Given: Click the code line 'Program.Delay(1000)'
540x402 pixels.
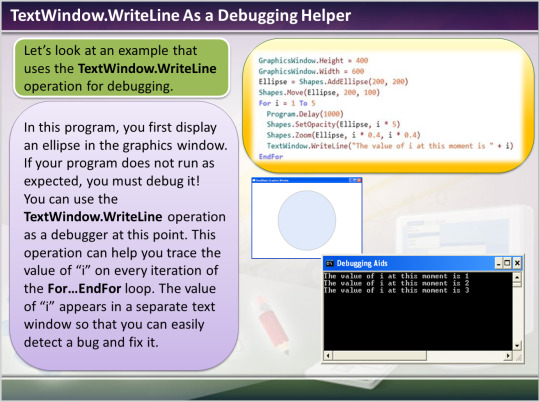Looking at the screenshot, I should point(305,114).
